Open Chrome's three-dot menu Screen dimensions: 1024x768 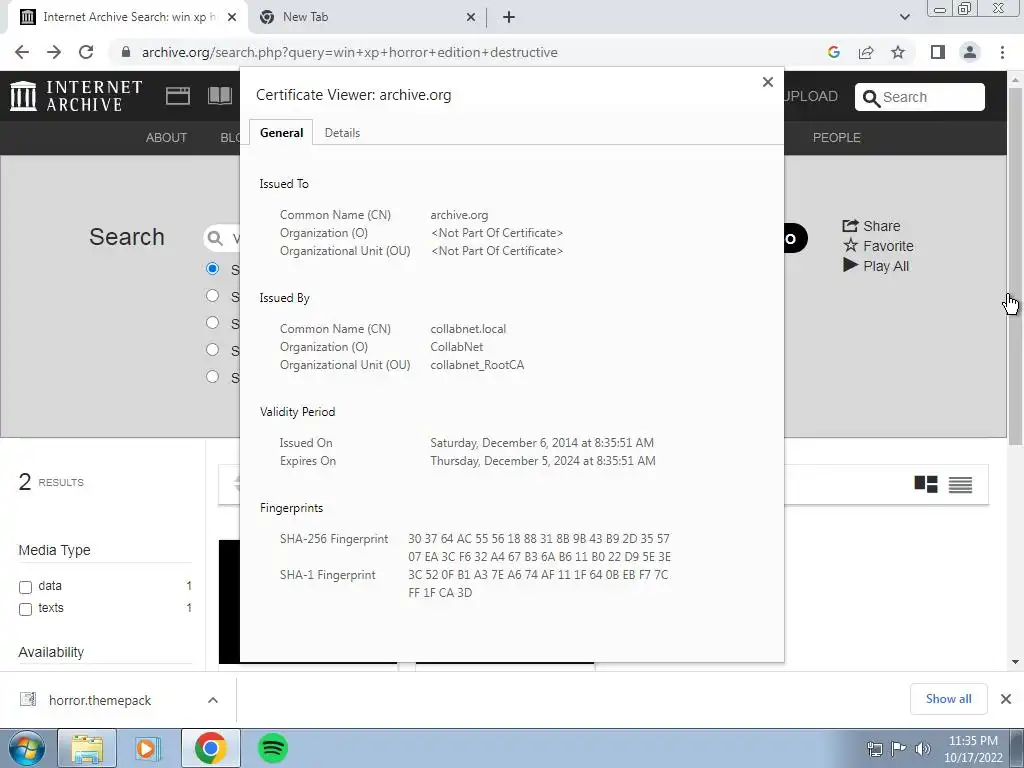[1002, 52]
